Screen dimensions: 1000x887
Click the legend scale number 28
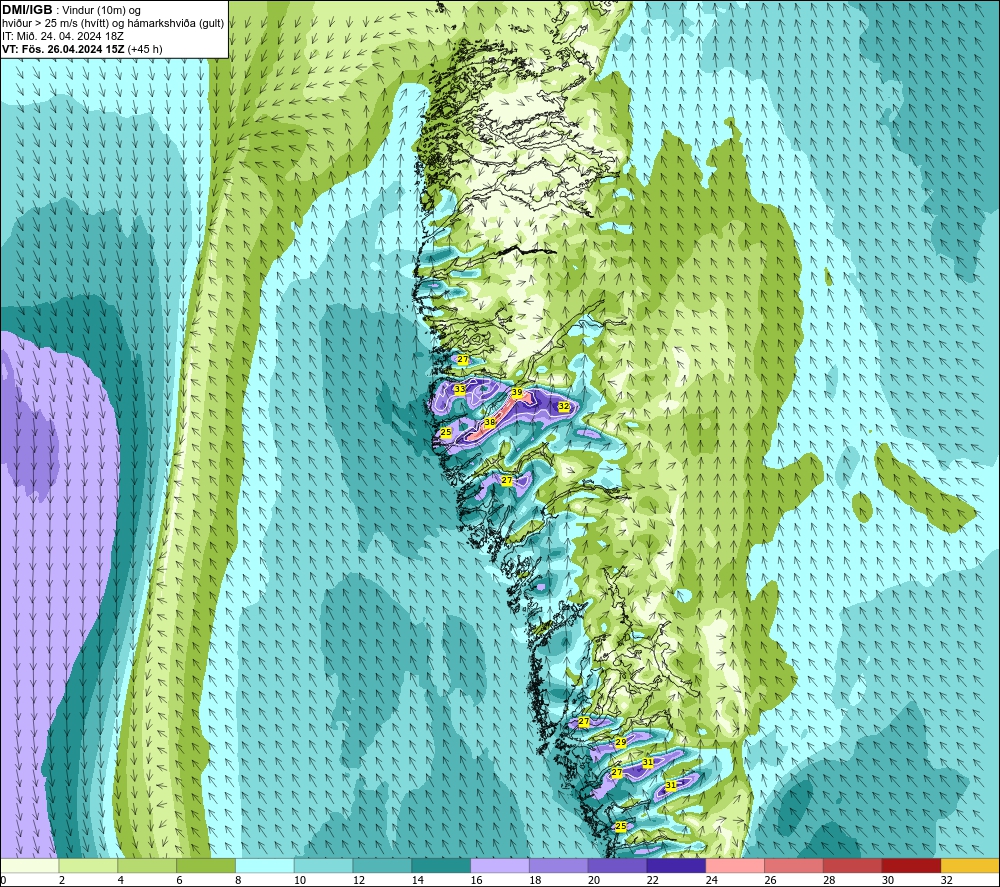coord(829,880)
